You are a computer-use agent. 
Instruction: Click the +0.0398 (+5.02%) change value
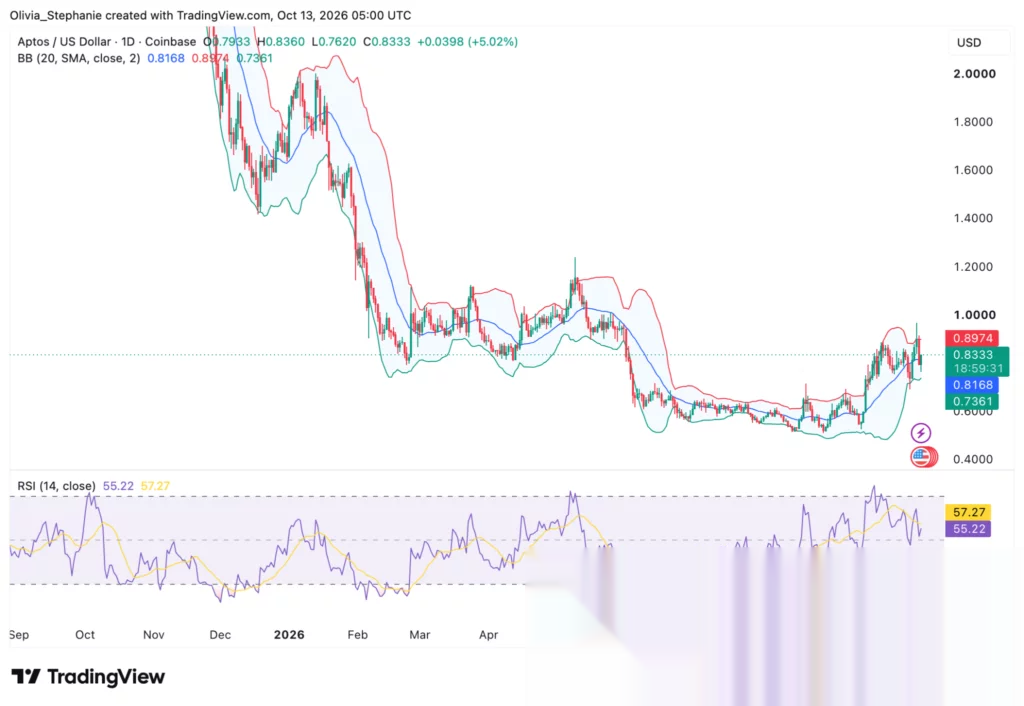468,42
